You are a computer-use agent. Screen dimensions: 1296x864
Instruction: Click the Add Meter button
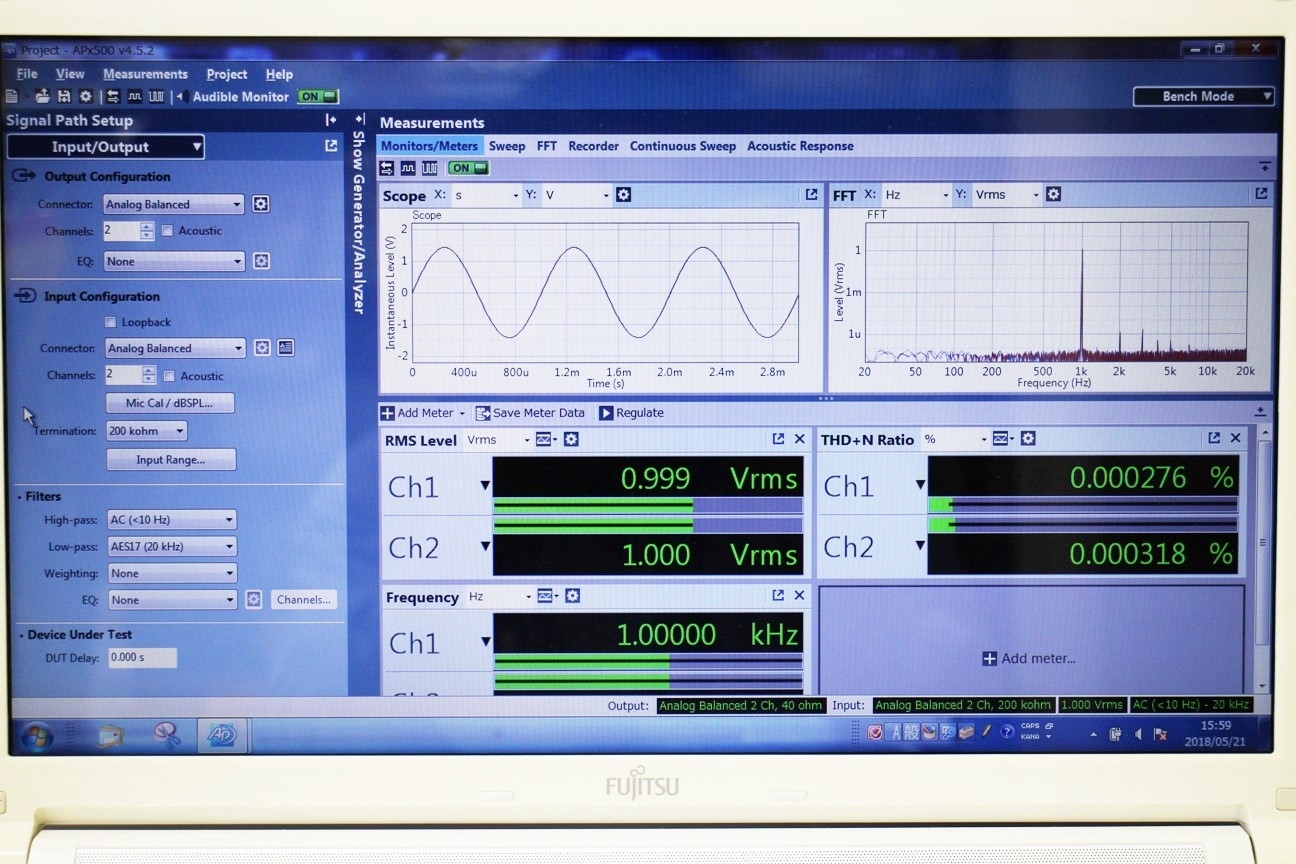click(422, 413)
